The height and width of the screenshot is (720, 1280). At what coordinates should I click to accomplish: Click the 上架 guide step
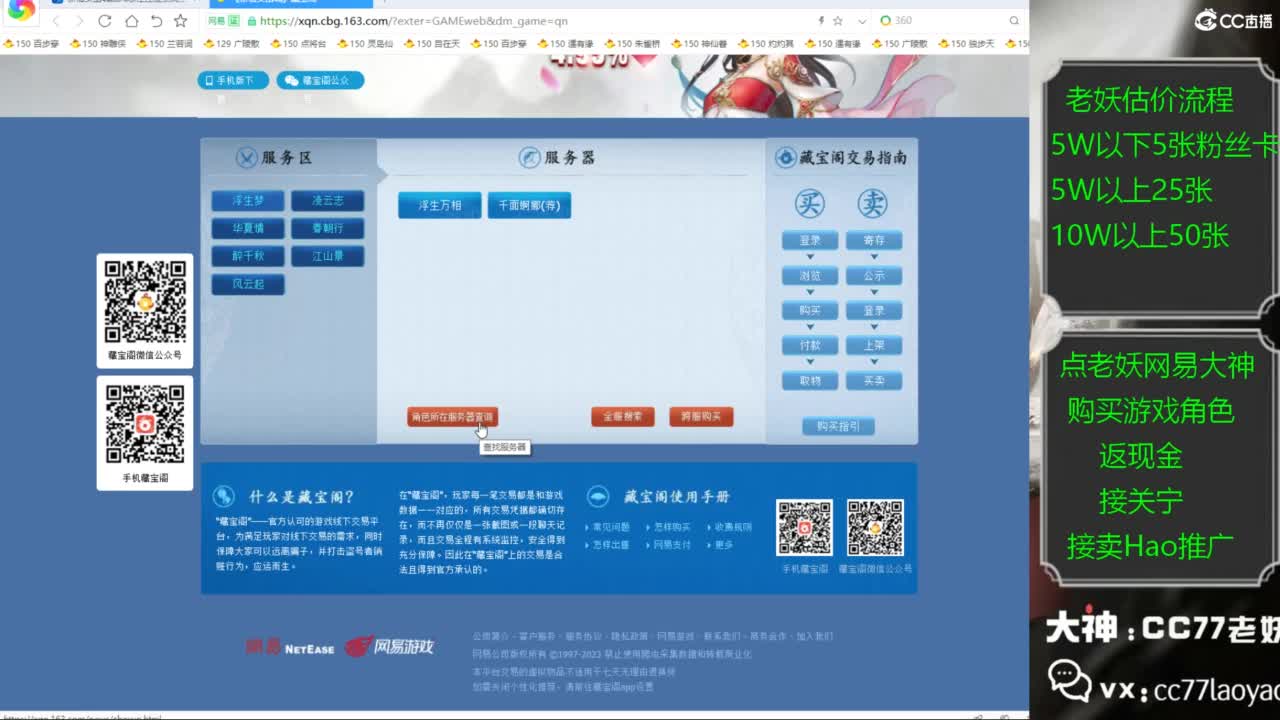click(874, 346)
